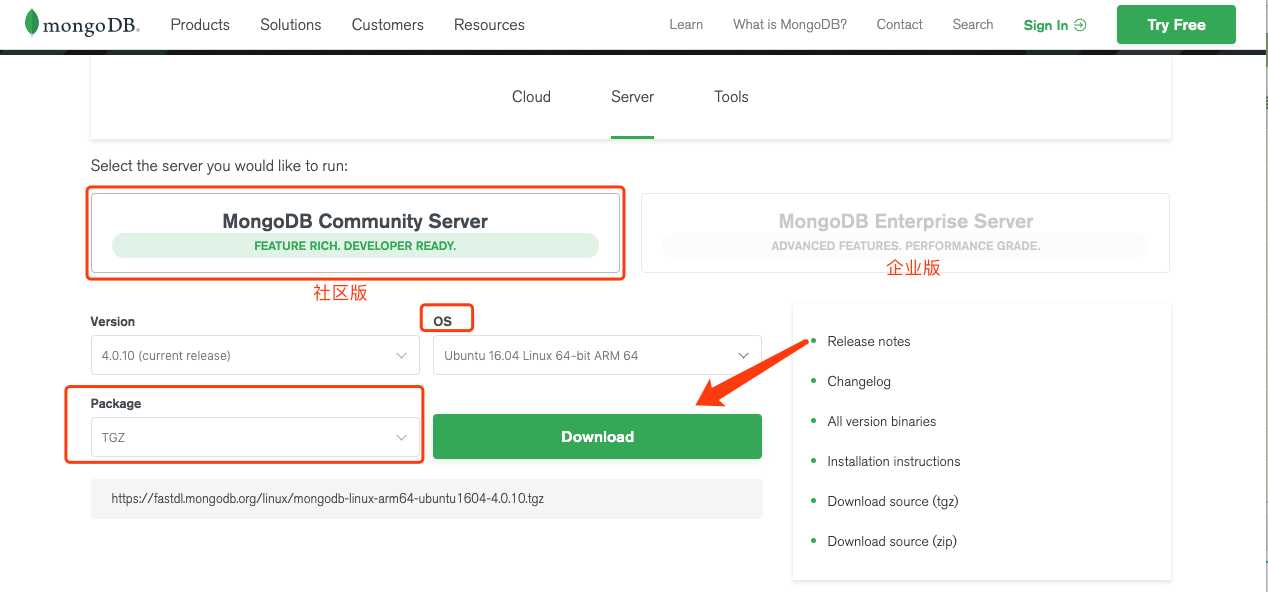Image resolution: width=1268 pixels, height=592 pixels.
Task: Click the fastdl.mongodb.org download URL text
Action: 328,498
